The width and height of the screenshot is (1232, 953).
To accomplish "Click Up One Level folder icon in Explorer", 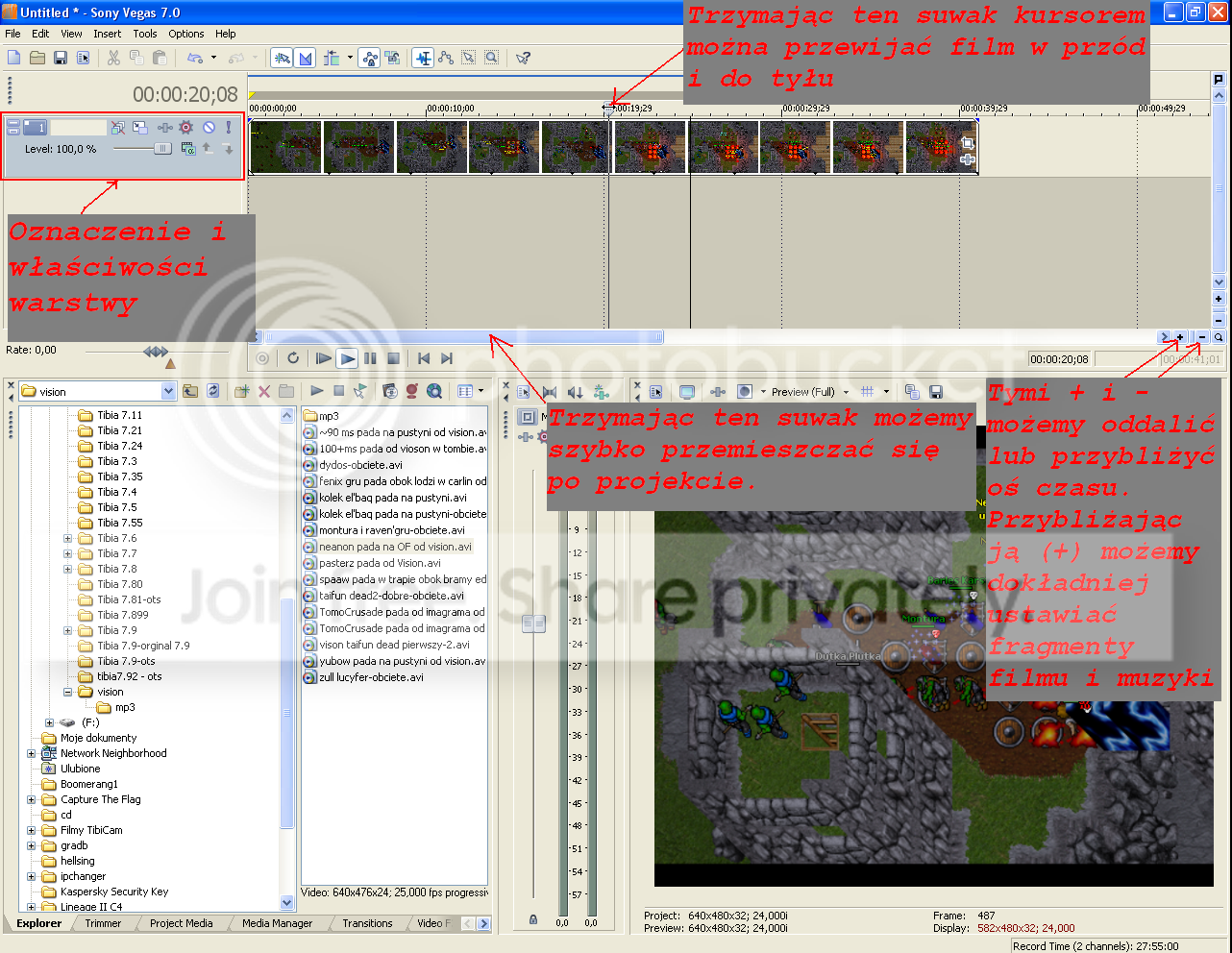I will coord(190,391).
